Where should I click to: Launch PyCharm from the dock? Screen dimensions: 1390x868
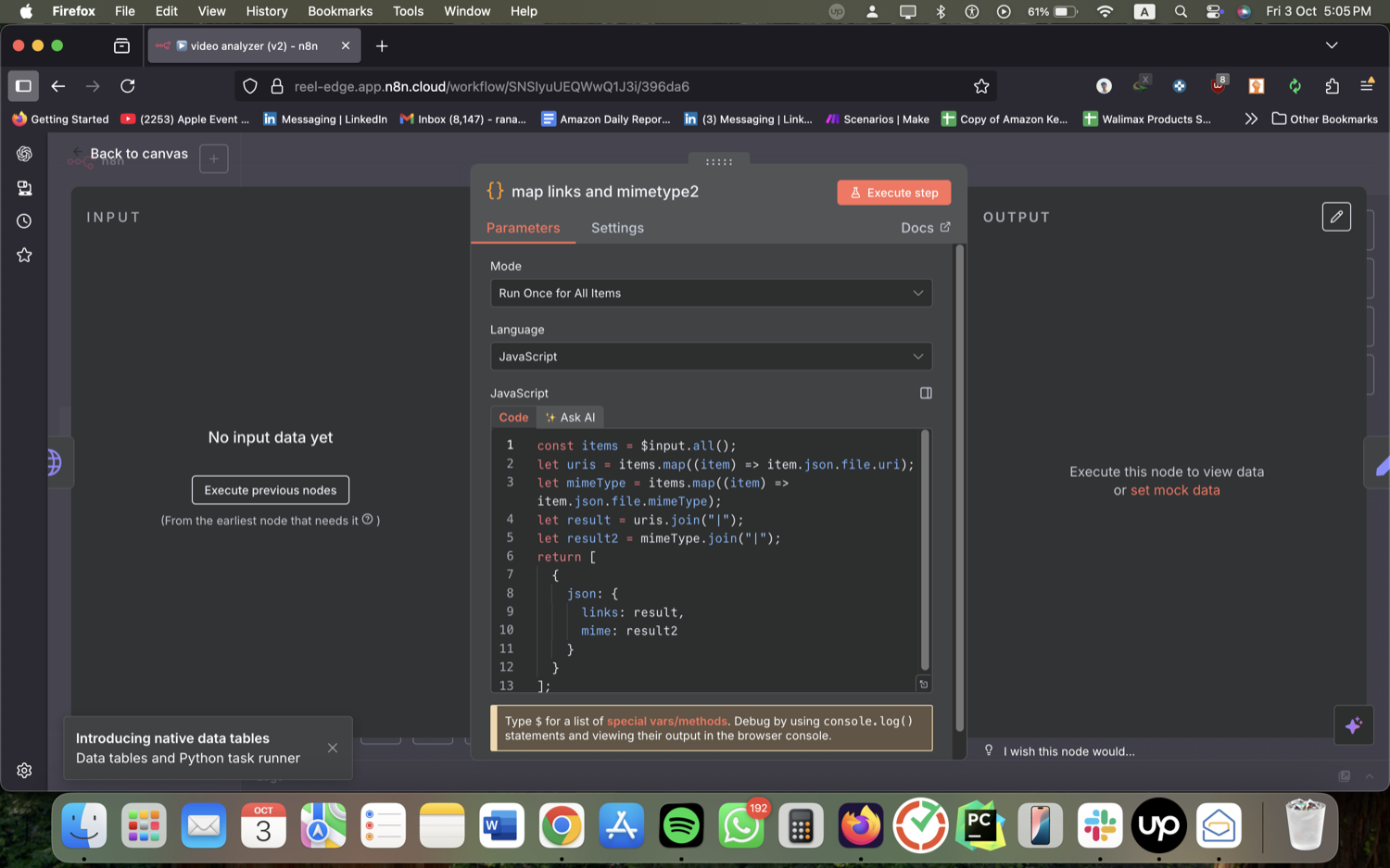coord(980,825)
